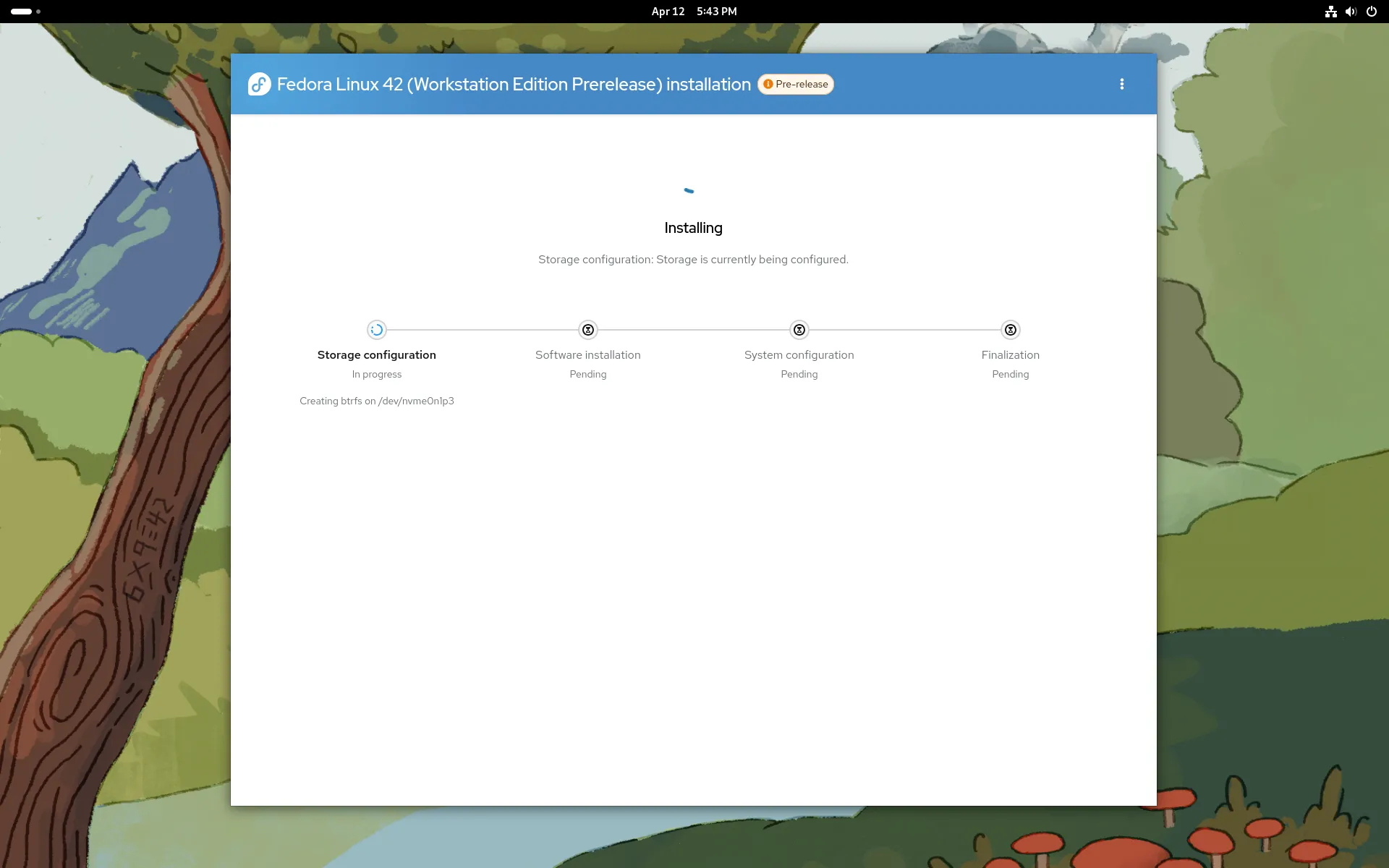Click the Software installation pending step icon

click(x=588, y=330)
